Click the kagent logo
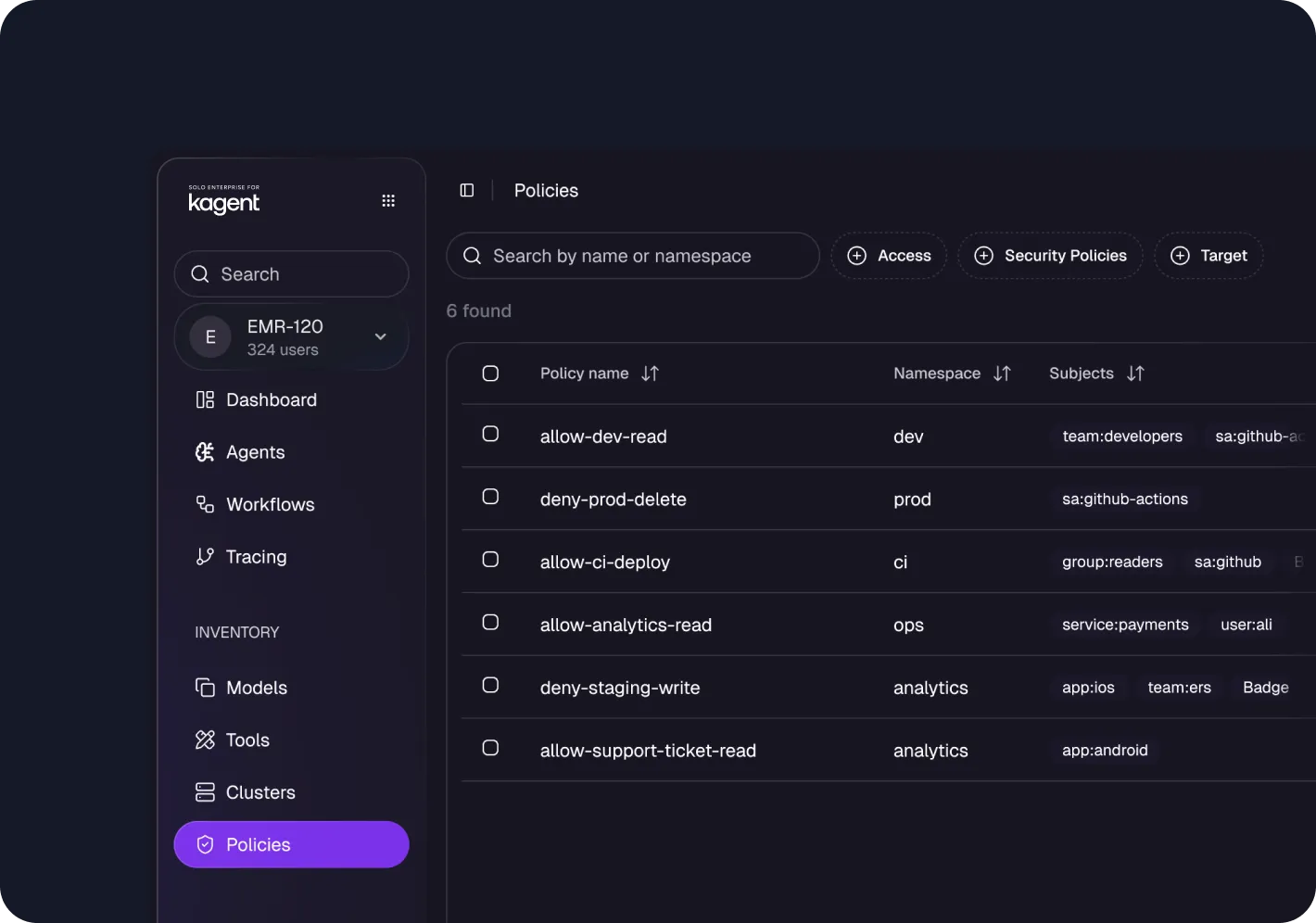The height and width of the screenshot is (923, 1316). (224, 199)
